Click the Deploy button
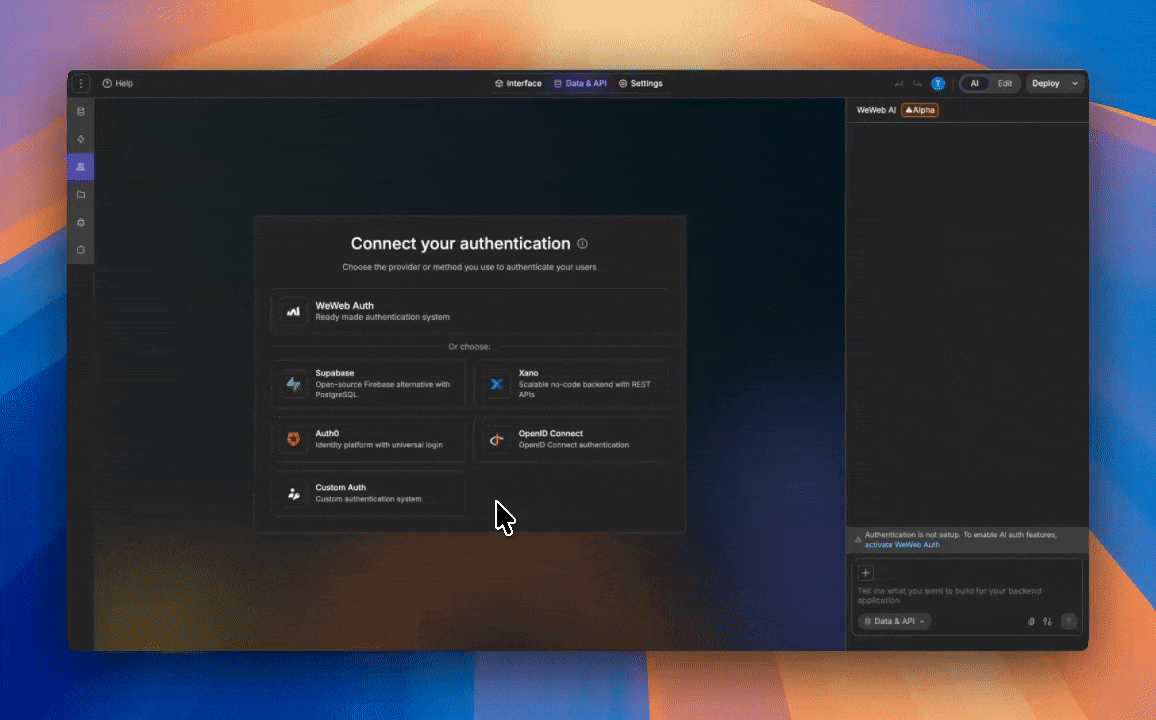The width and height of the screenshot is (1156, 720). (x=1045, y=83)
